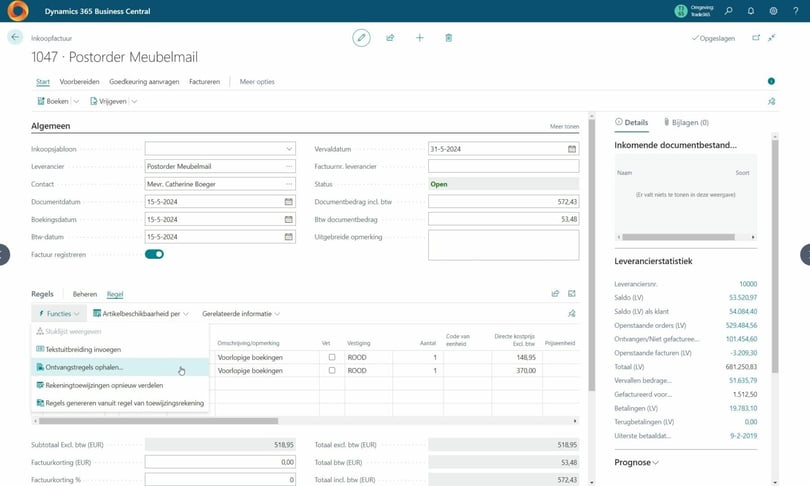
Task: Click the Algemeen section heading
Action: pyautogui.click(x=51, y=126)
